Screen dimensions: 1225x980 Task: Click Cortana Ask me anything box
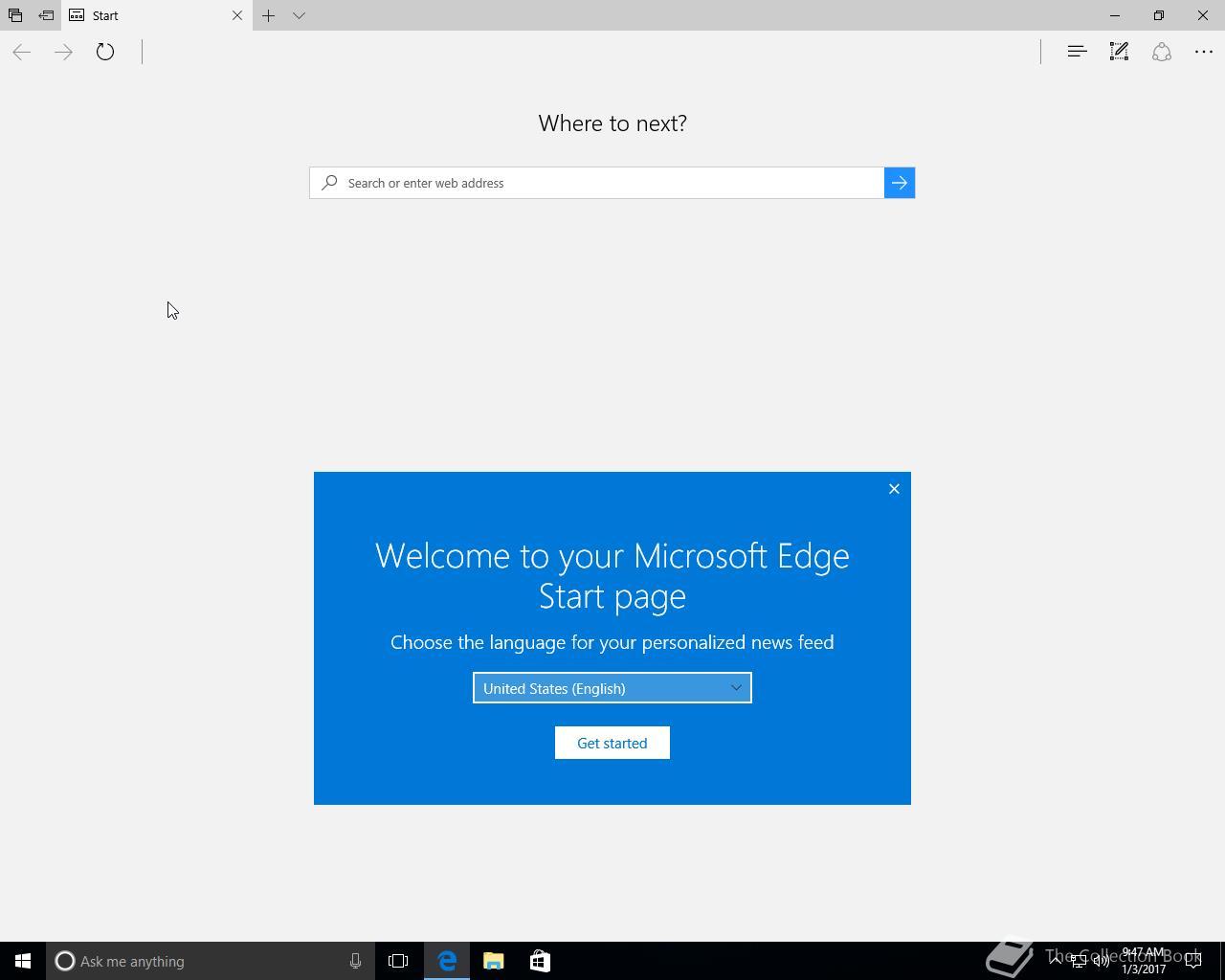[210, 961]
